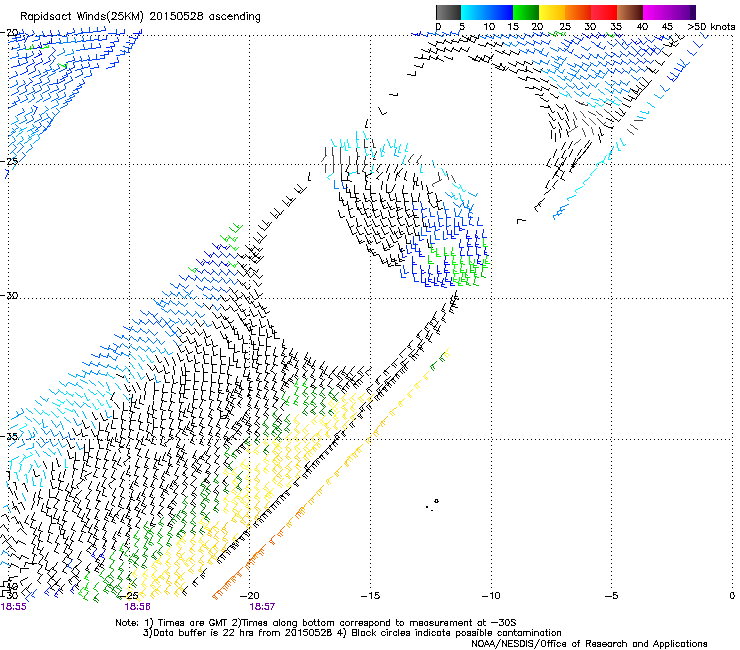The width and height of the screenshot is (740, 650).
Task: Click the purple '18:56' time label
Action: pyautogui.click(x=137, y=607)
